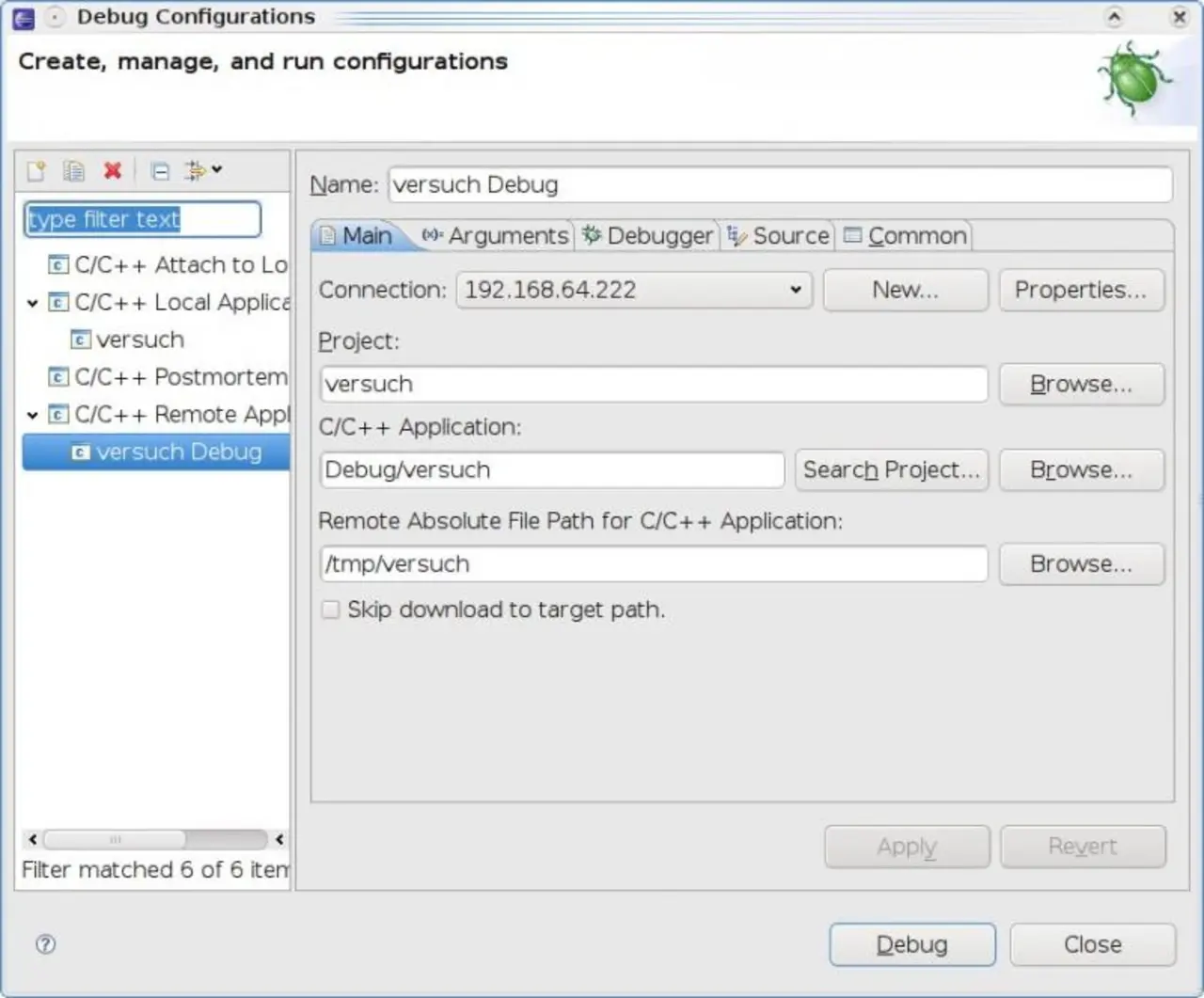Enable Skip download to target path
Image resolution: width=1204 pixels, height=998 pixels.
pyautogui.click(x=330, y=610)
